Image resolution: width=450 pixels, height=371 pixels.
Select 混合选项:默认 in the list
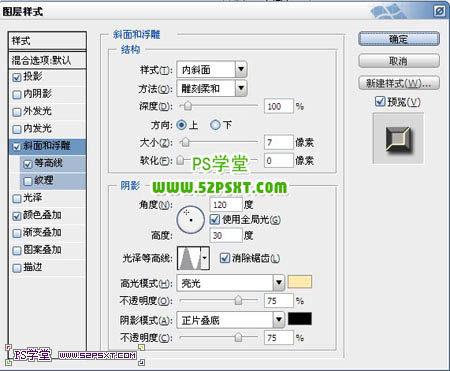point(47,60)
